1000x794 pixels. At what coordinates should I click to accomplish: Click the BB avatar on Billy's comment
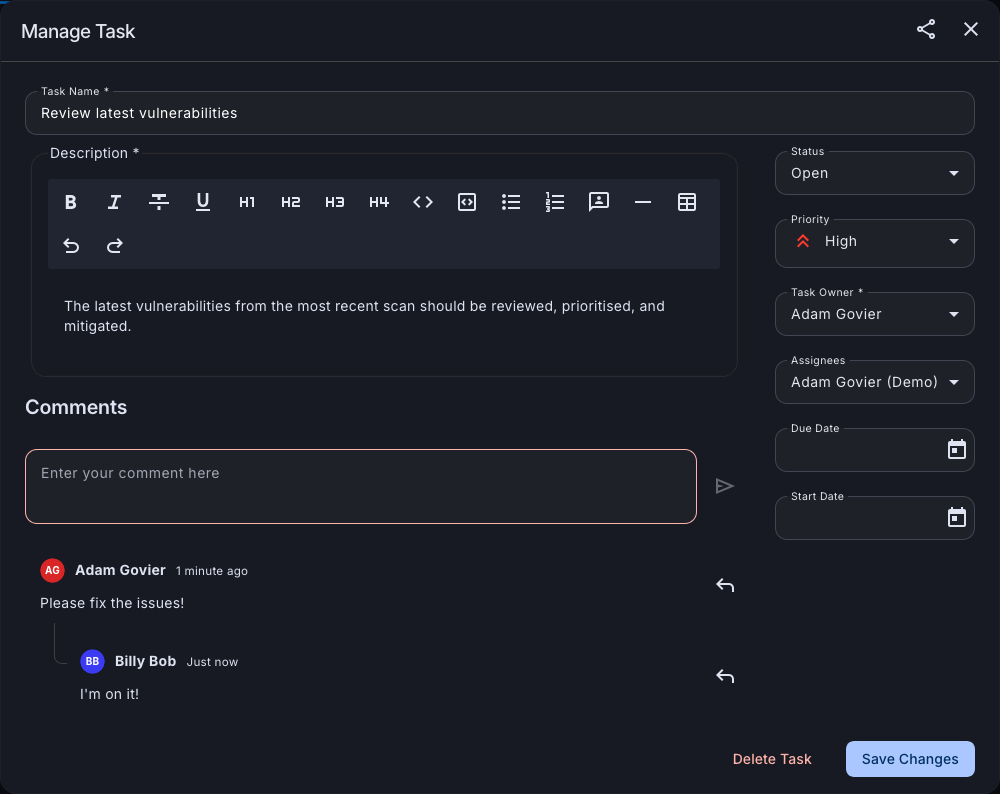(92, 661)
